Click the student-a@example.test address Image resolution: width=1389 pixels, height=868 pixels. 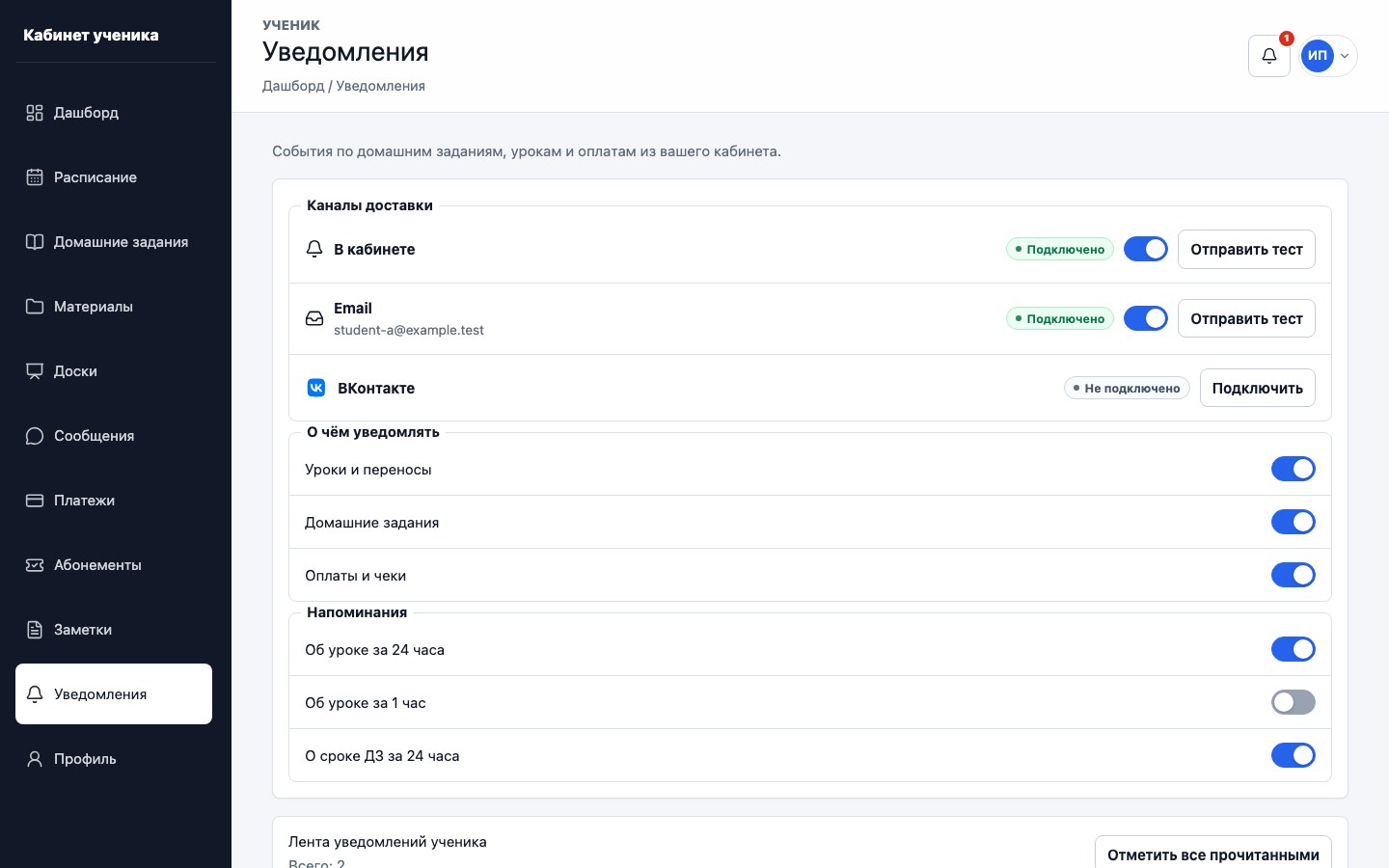coord(409,330)
